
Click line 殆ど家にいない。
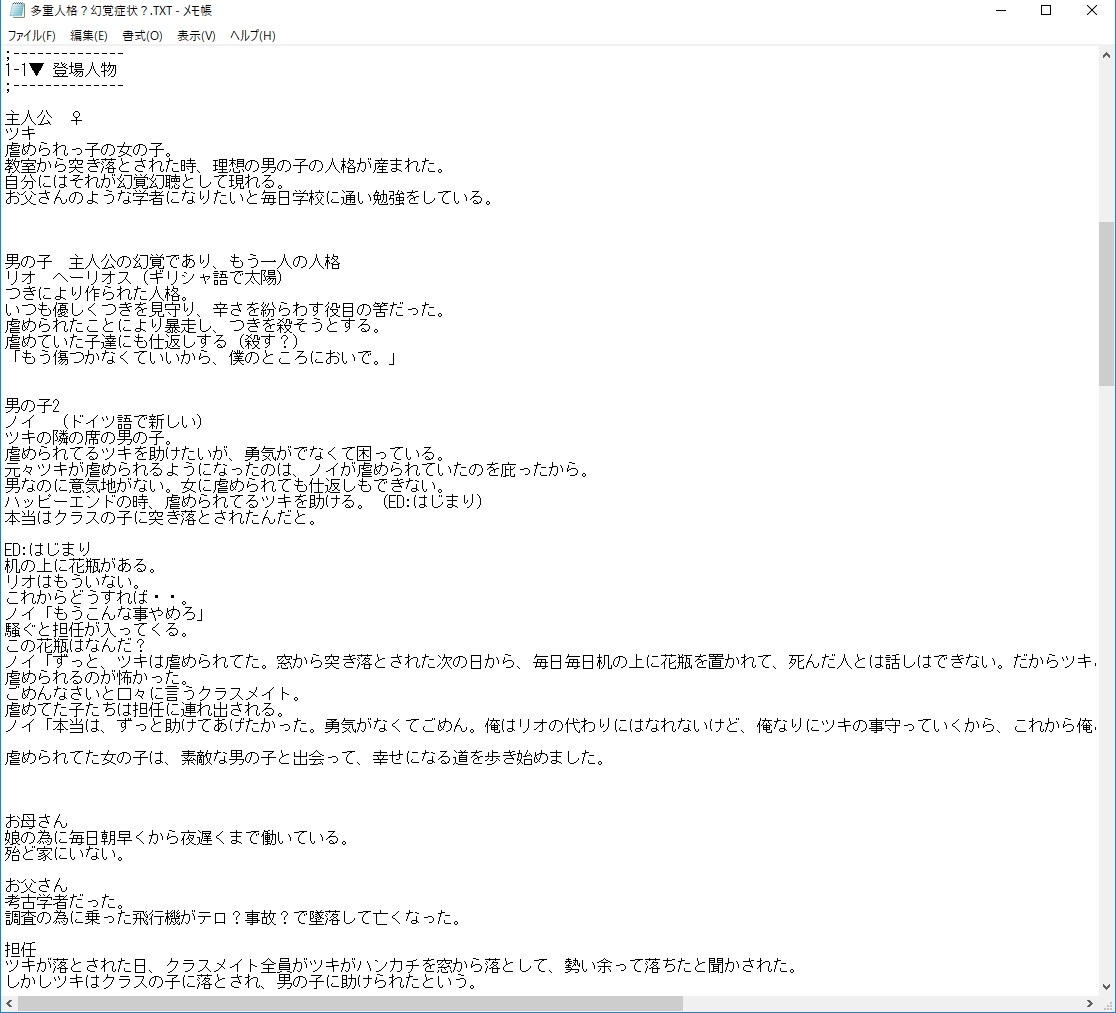point(65,854)
